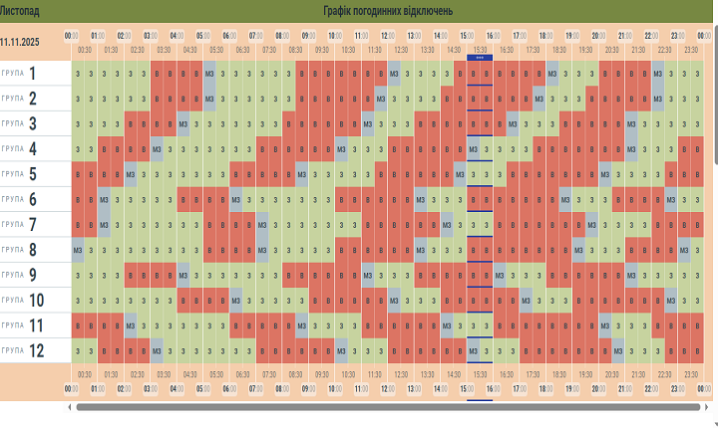The width and height of the screenshot is (718, 428).
Task: Click the horizontal scrollbar thumb at the bottom
Action: [387, 407]
